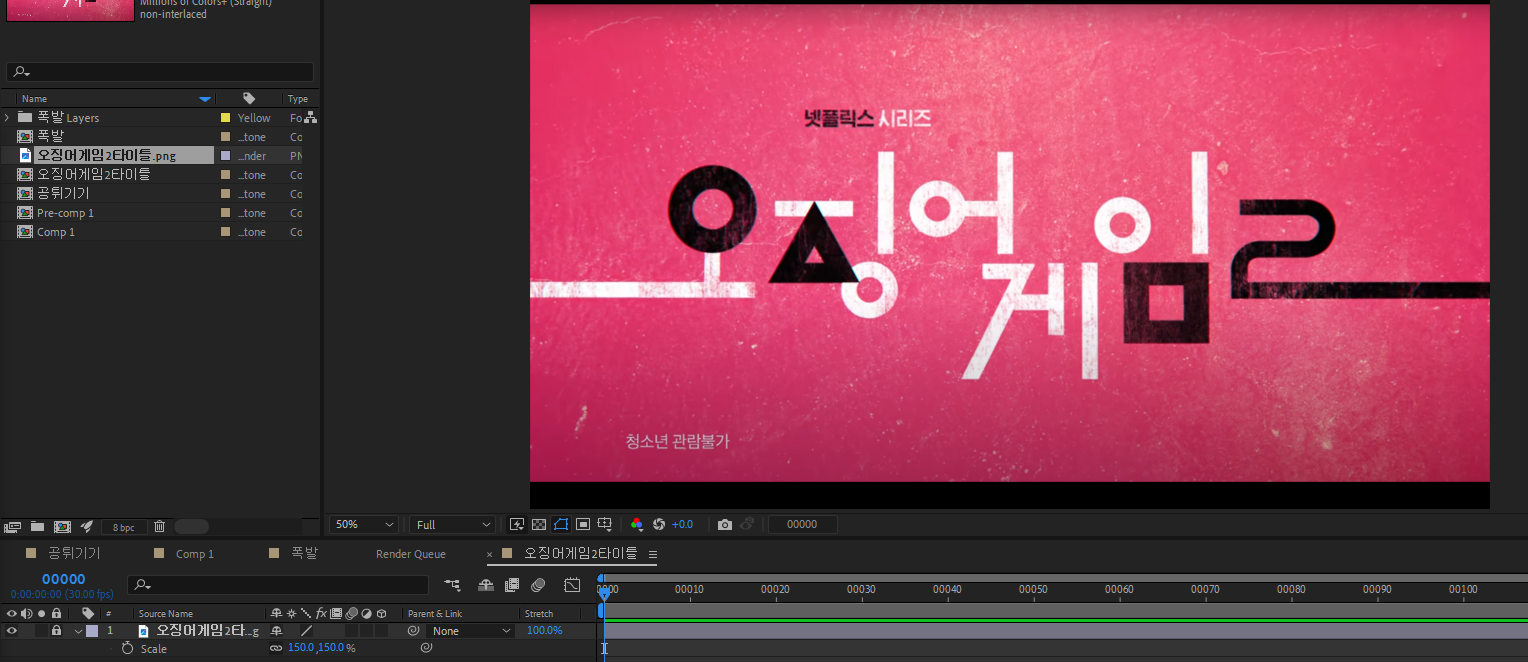Switch to the 폭발 timeline tab
The width and height of the screenshot is (1528, 662).
tap(304, 553)
